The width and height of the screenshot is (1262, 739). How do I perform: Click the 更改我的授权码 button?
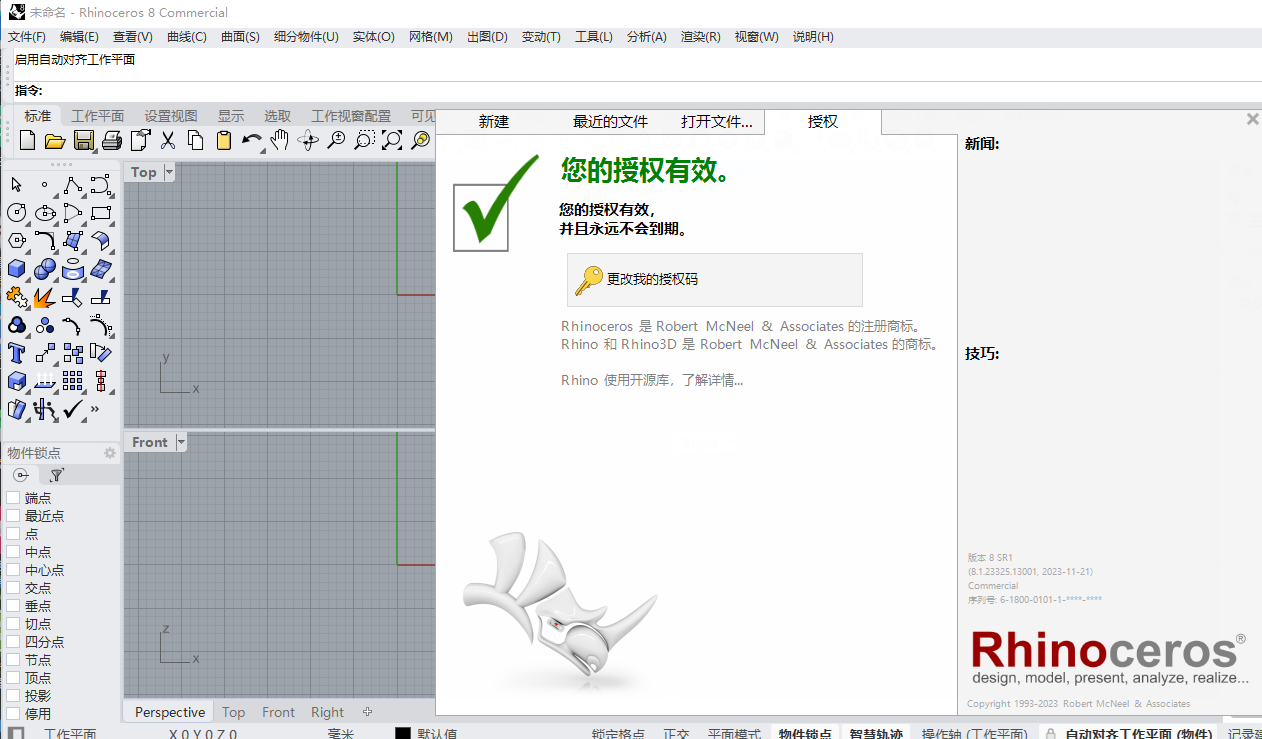coord(714,280)
